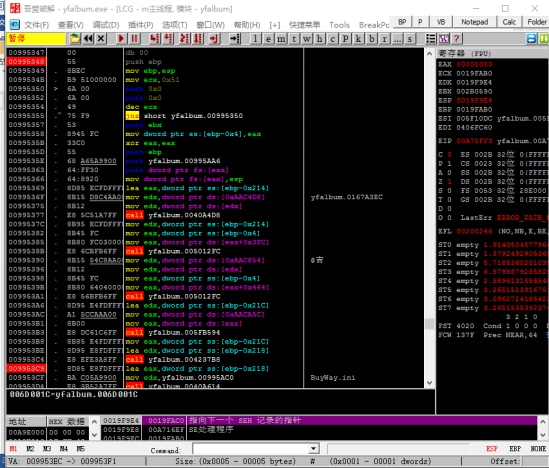The height and width of the screenshot is (468, 549).
Task: Open the 插件(P) plugins menu
Action: (x=140, y=25)
